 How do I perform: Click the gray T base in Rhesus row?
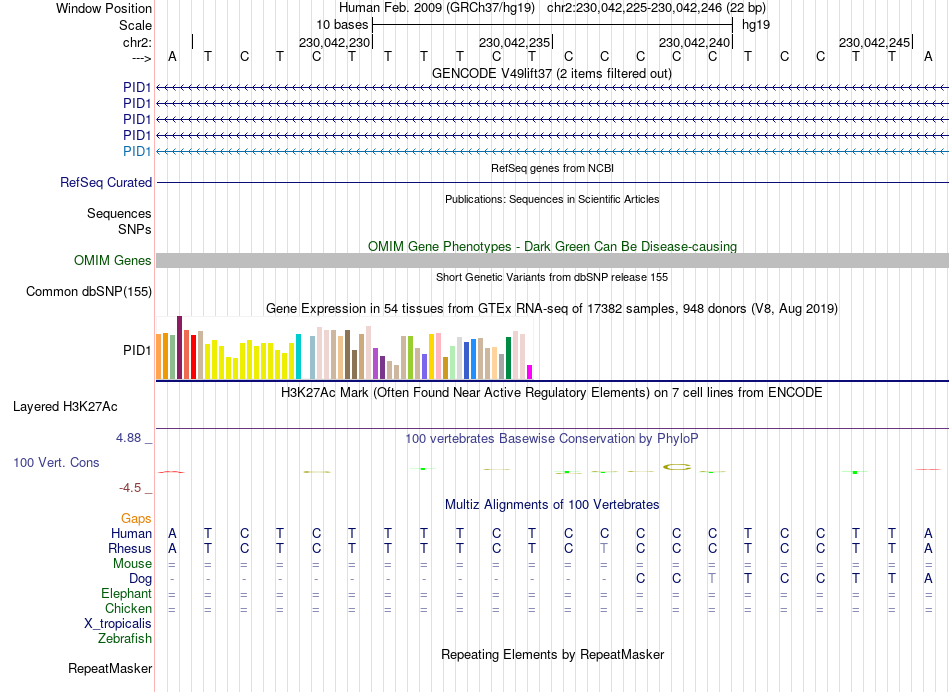603,548
